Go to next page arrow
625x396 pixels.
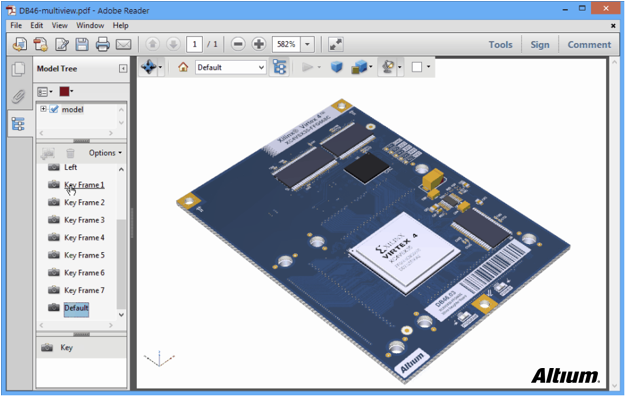click(173, 44)
